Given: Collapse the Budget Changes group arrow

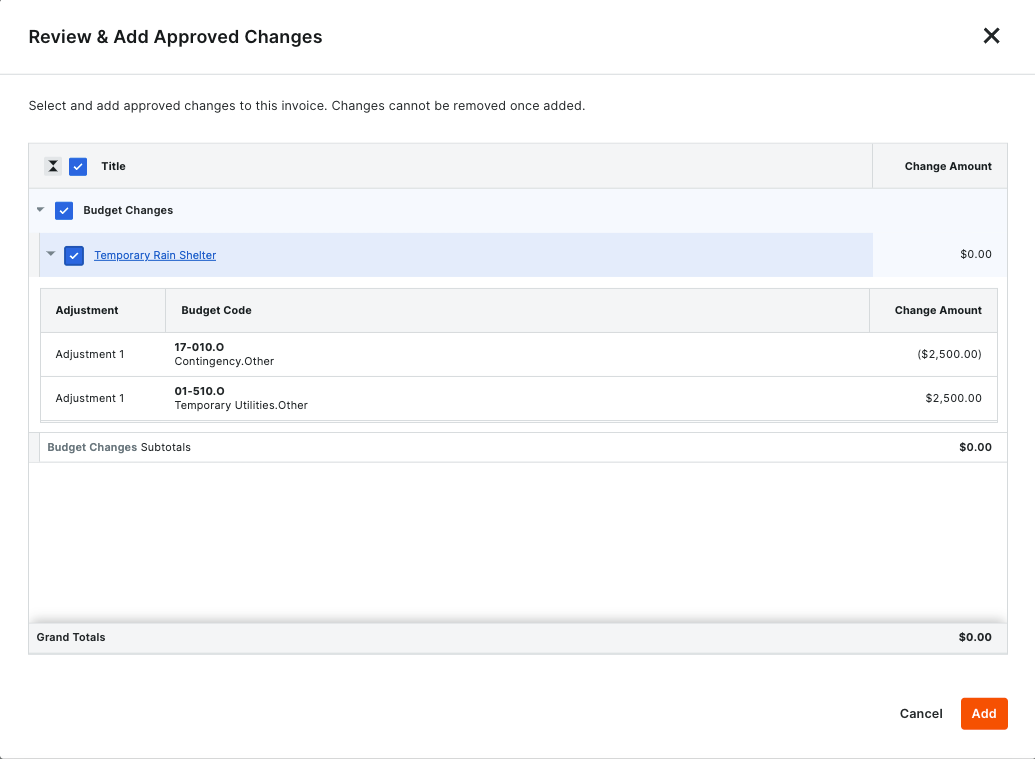Looking at the screenshot, I should click(40, 210).
